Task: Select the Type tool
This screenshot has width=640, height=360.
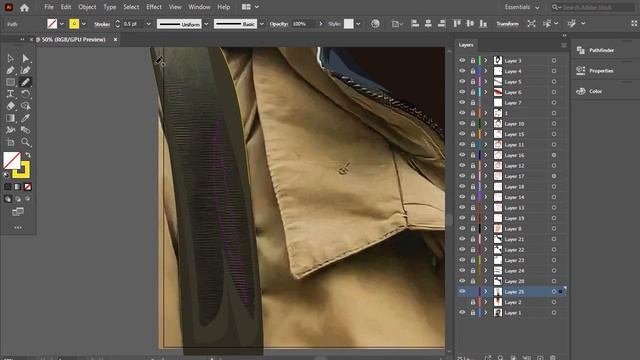Action: (11, 94)
